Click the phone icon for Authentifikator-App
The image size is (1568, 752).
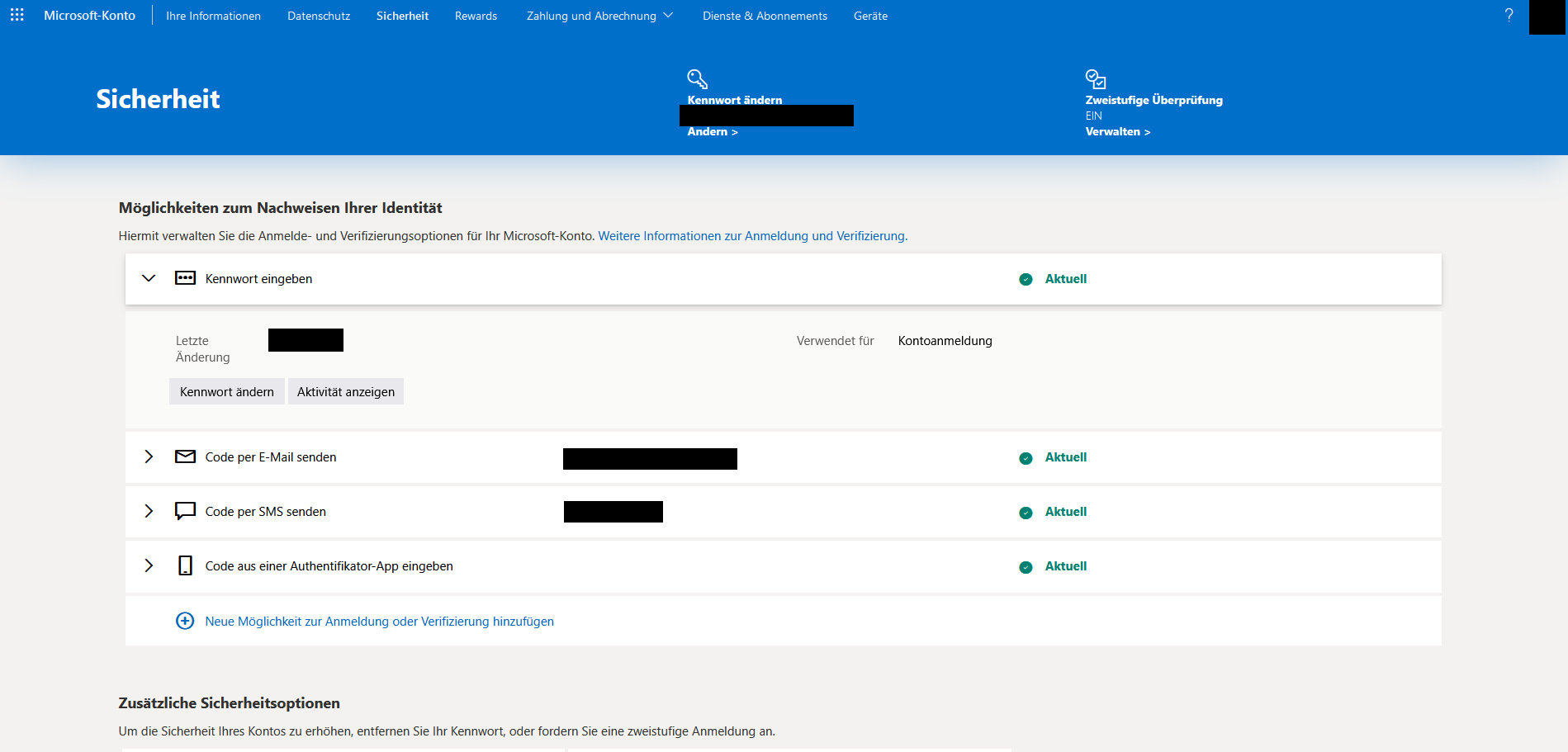click(x=185, y=565)
